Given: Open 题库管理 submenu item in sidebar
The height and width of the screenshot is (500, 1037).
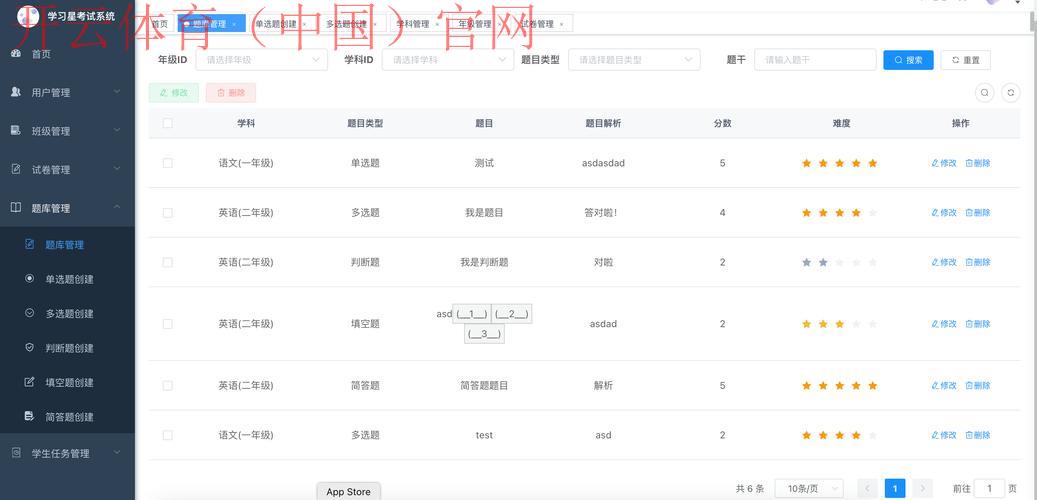Looking at the screenshot, I should click(x=65, y=245).
